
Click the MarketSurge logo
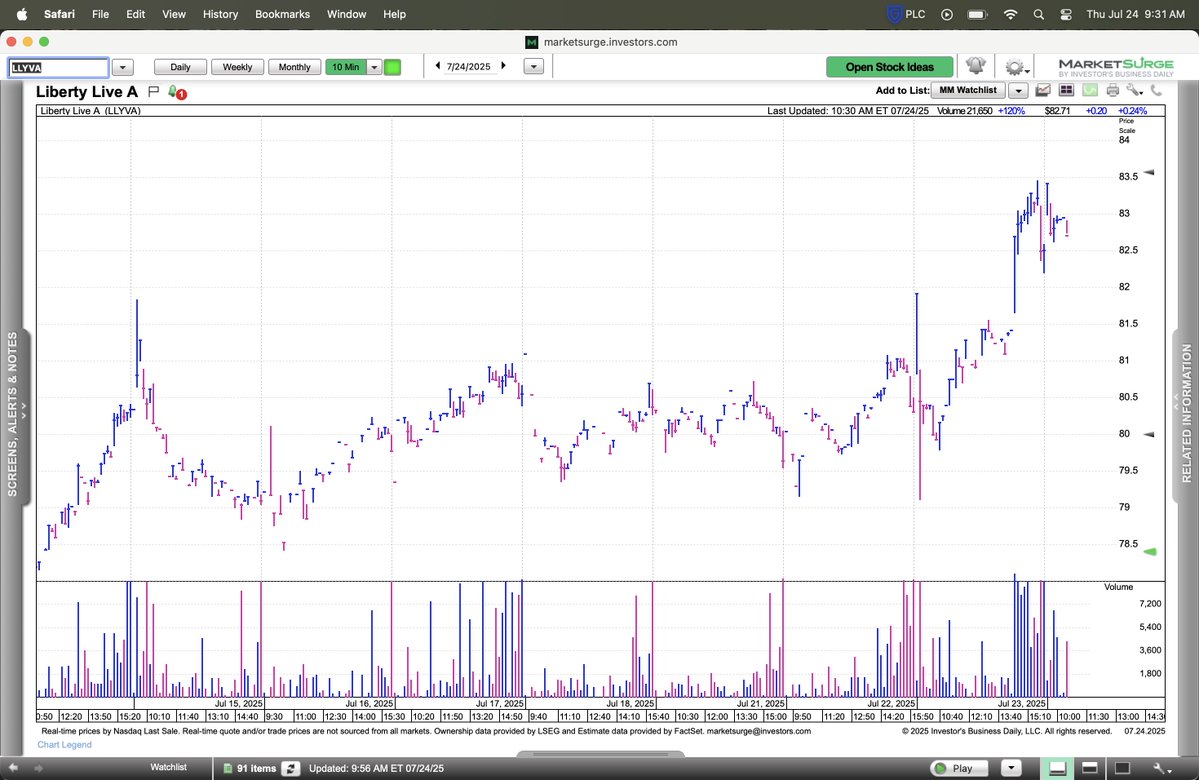click(1116, 67)
